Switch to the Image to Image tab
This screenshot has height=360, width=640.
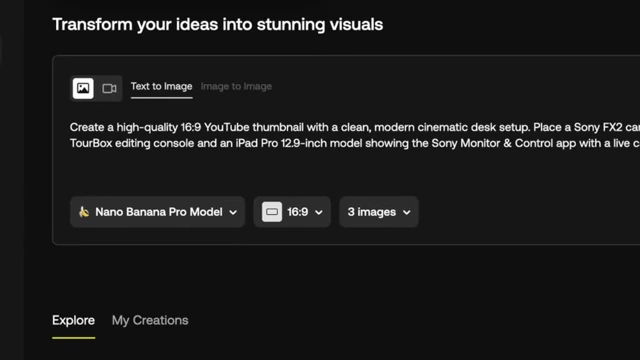[x=236, y=87]
